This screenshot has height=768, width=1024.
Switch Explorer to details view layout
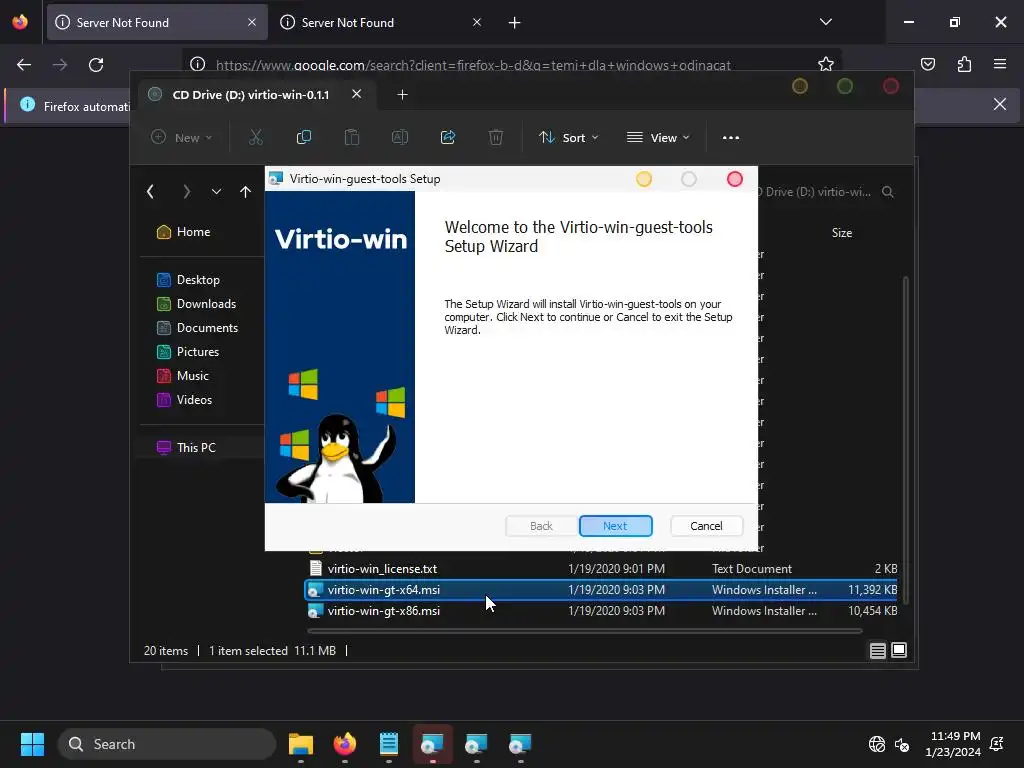tap(878, 650)
